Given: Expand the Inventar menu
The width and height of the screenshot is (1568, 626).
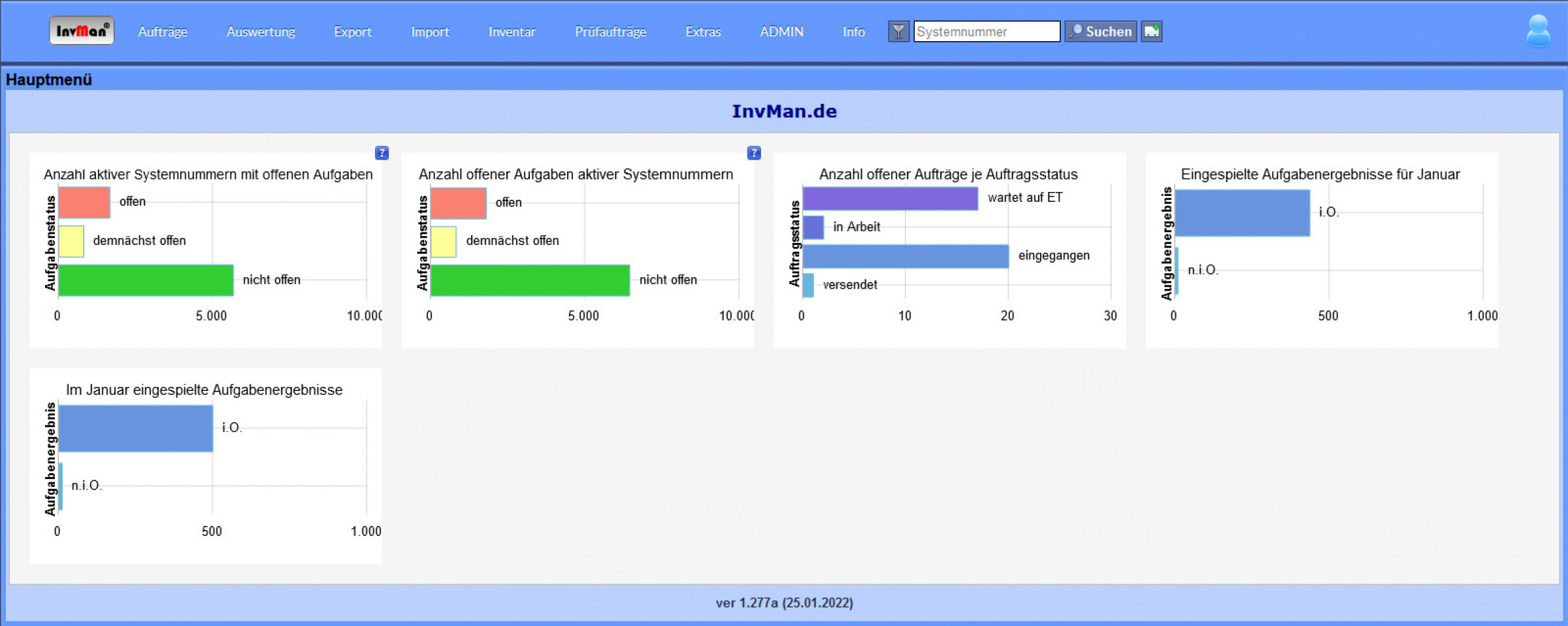Looking at the screenshot, I should click(512, 31).
